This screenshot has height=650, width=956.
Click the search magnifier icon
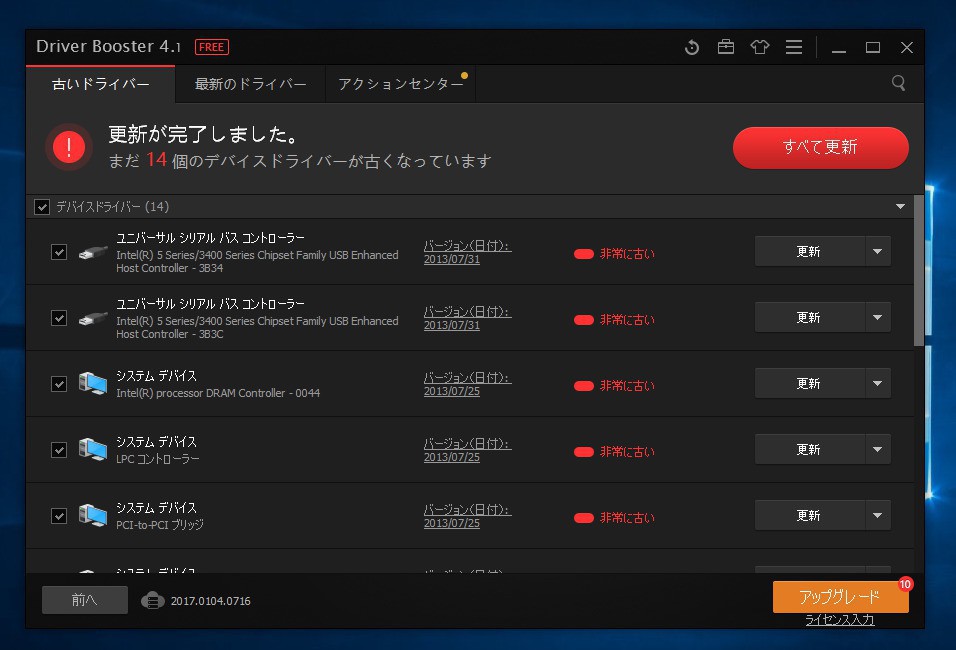898,83
